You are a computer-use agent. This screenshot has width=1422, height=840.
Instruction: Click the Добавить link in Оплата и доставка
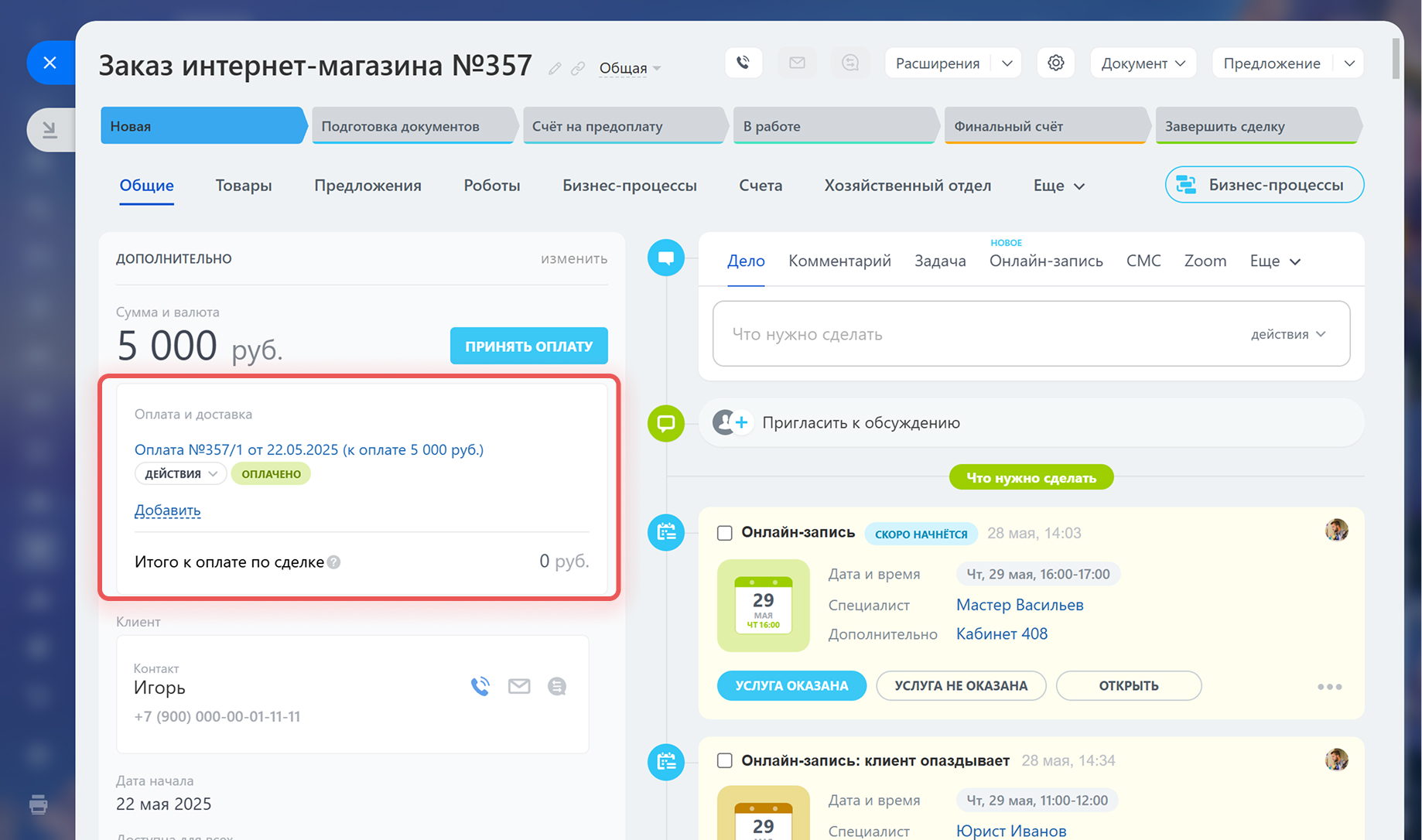tap(167, 510)
